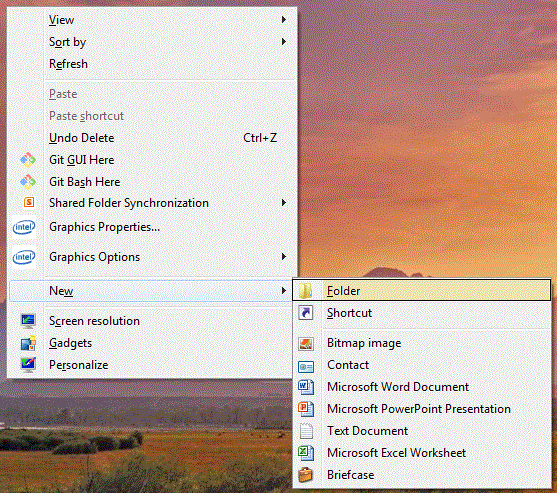
Task: Click the arrow next to New
Action: tap(283, 291)
